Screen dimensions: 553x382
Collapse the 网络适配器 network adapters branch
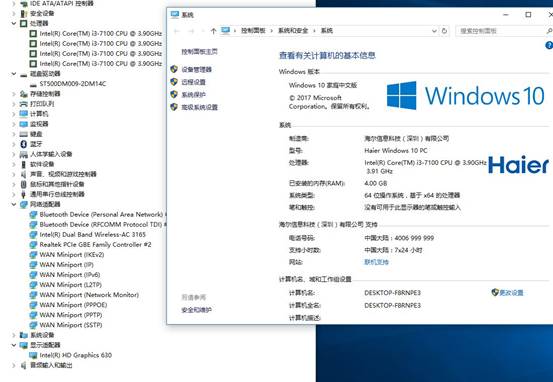tap(14, 204)
